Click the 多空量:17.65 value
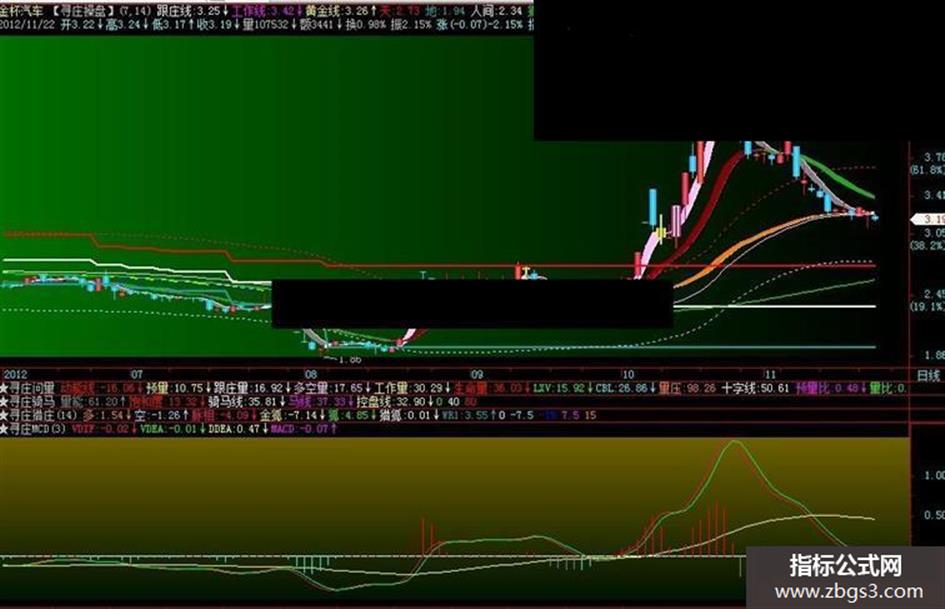The width and height of the screenshot is (945, 609). (328, 388)
